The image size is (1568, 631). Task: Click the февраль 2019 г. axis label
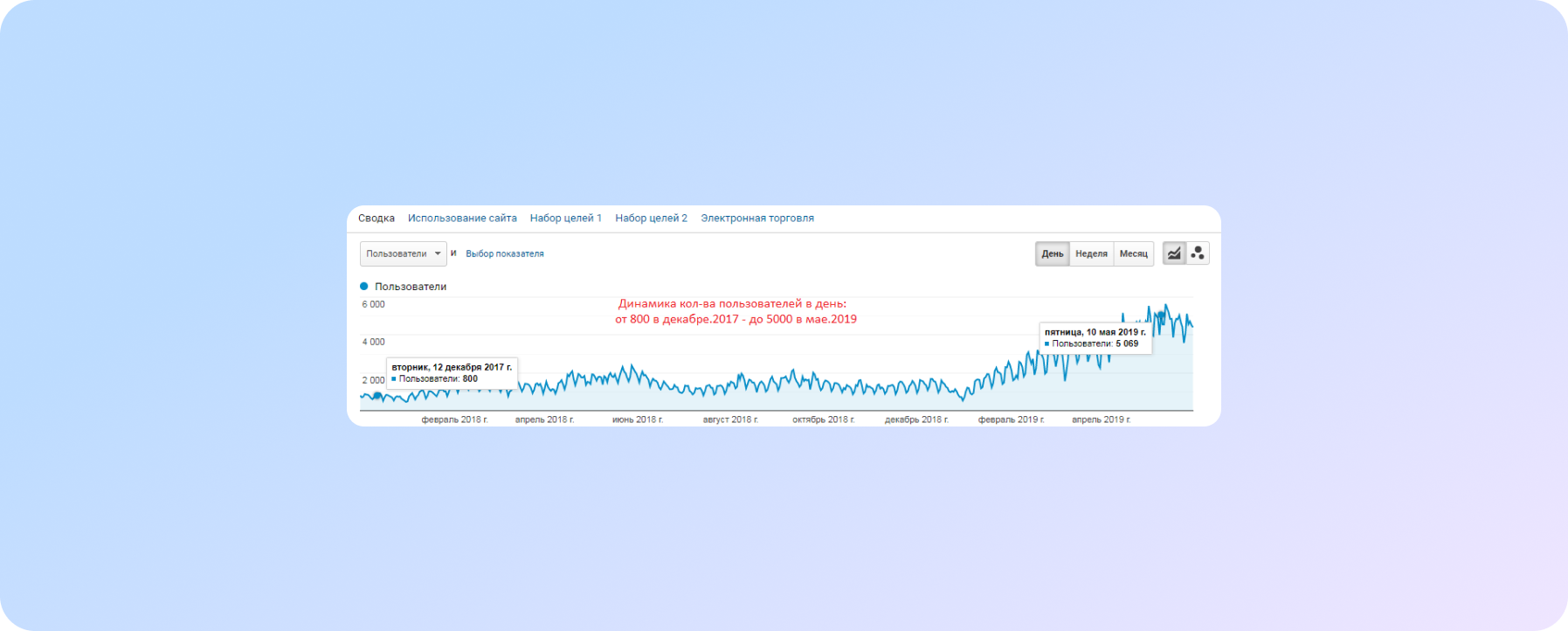coord(1012,420)
